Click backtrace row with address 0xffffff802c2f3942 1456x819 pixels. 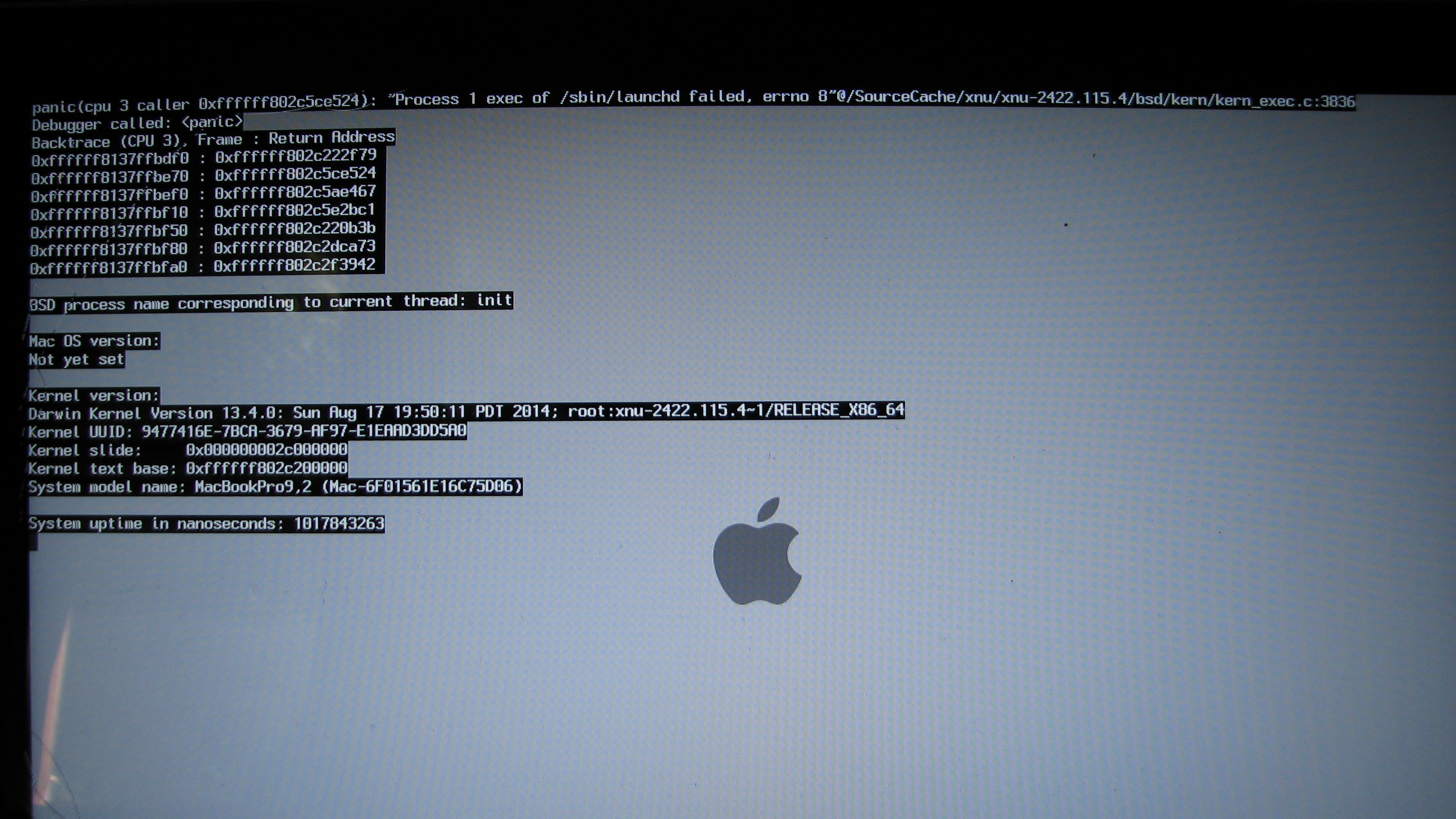203,266
